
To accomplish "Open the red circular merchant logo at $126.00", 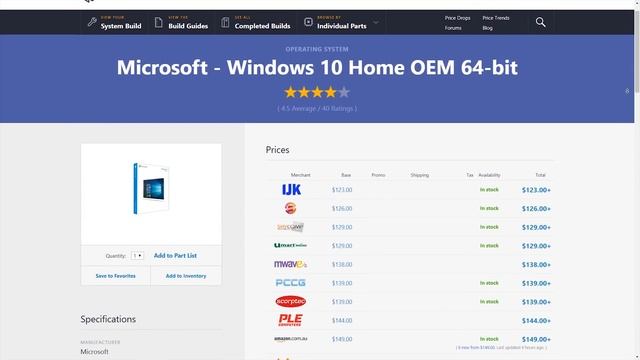I will [290, 208].
